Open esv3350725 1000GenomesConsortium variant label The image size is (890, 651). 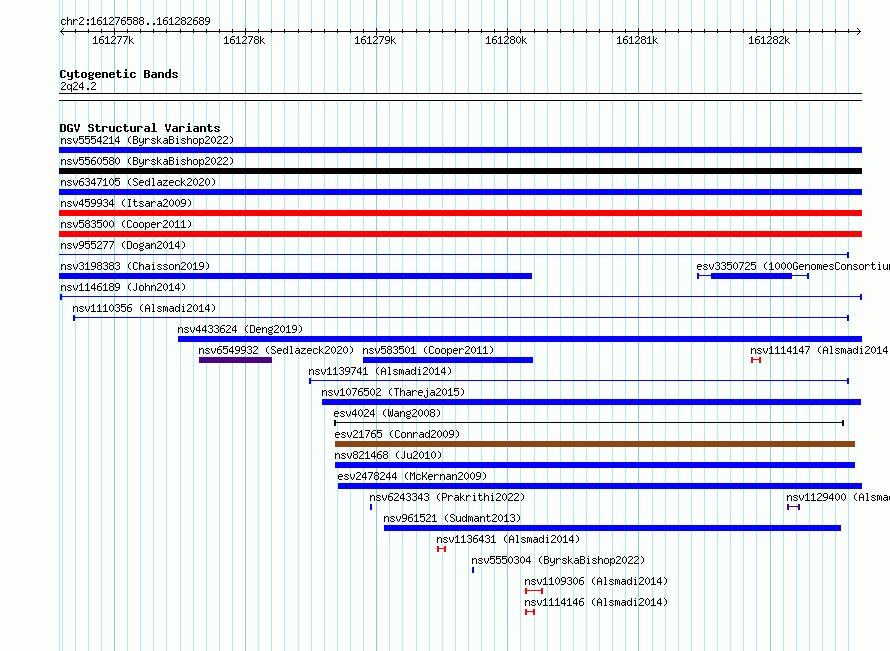pyautogui.click(x=793, y=266)
